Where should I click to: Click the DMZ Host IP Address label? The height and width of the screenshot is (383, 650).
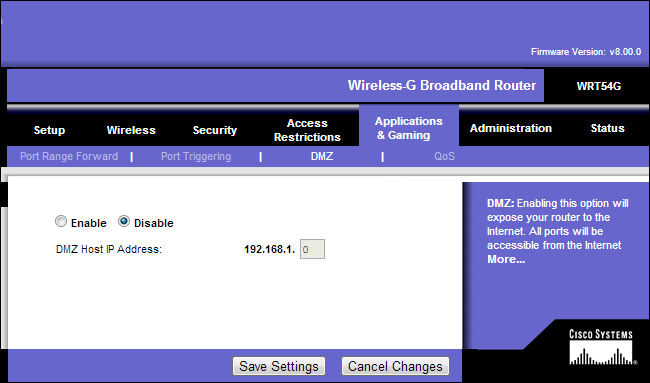[x=109, y=249]
